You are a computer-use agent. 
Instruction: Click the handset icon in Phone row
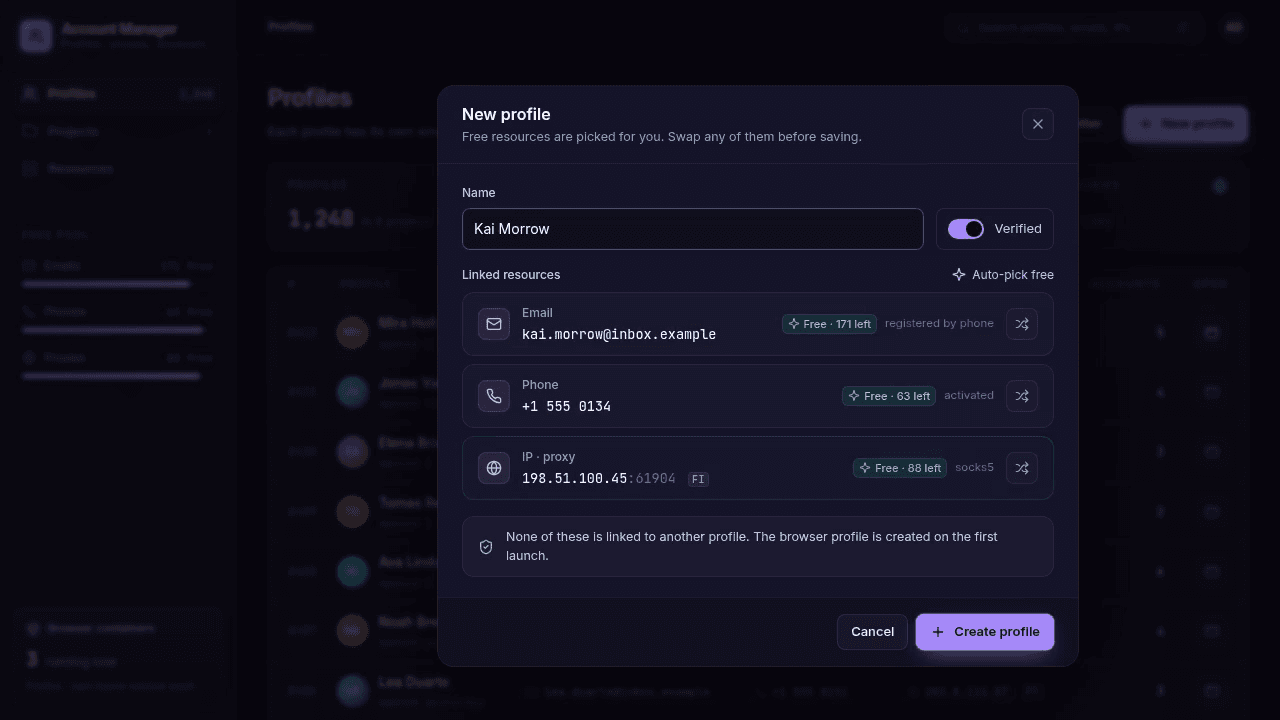(x=494, y=396)
